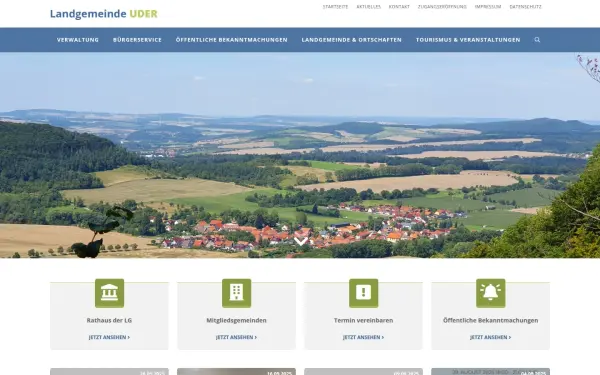Open the Zugangseröffnung top link
The image size is (600, 375).
click(442, 7)
